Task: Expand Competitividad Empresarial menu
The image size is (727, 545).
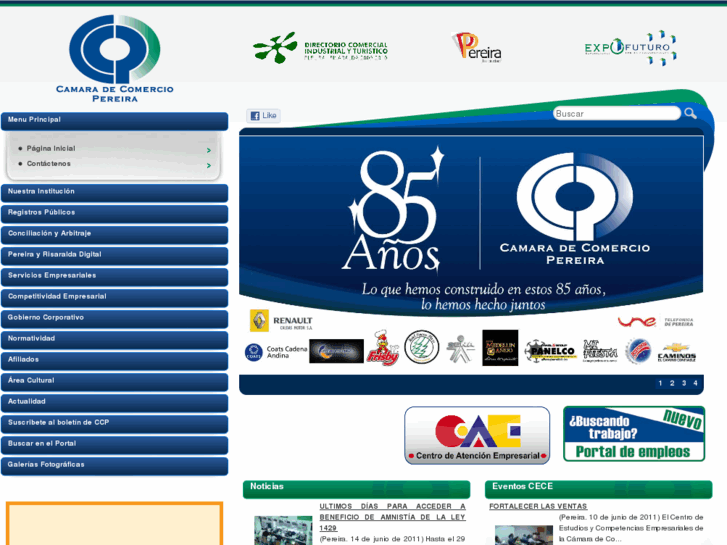Action: tap(115, 297)
